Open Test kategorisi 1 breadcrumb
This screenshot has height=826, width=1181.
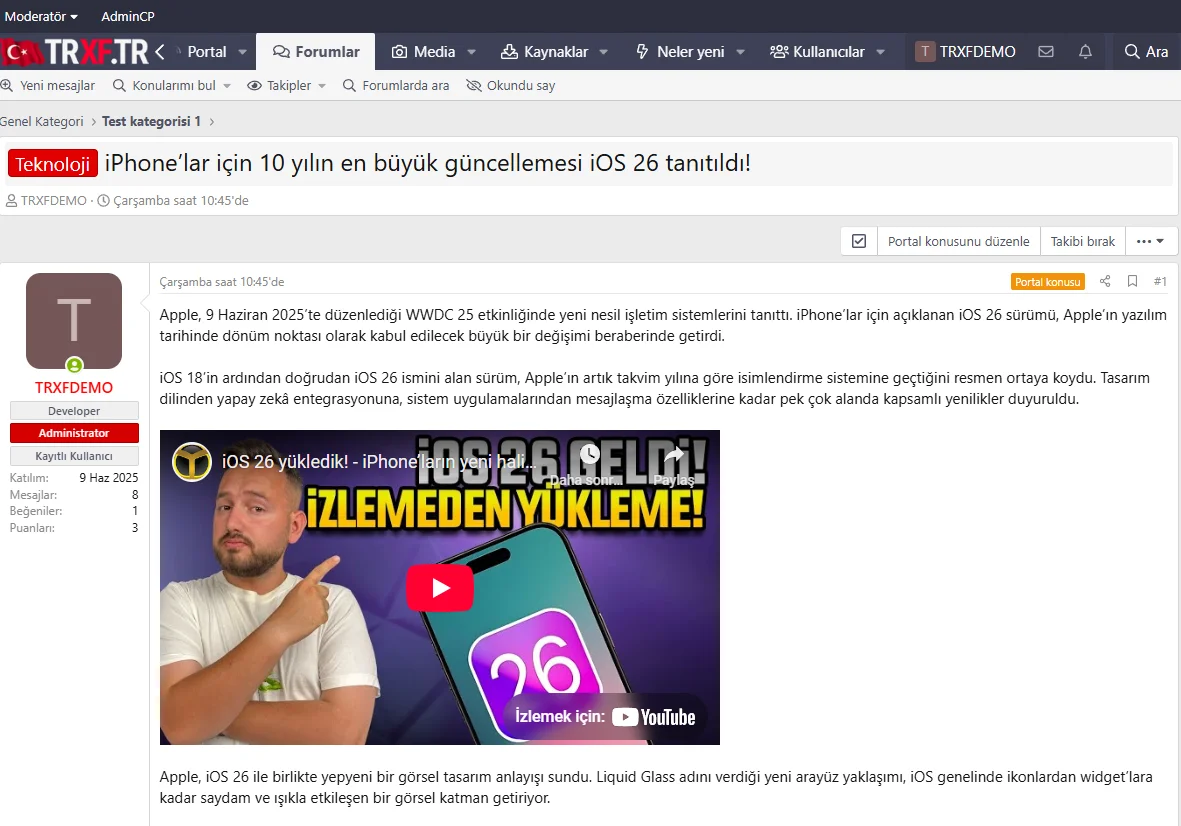[151, 121]
